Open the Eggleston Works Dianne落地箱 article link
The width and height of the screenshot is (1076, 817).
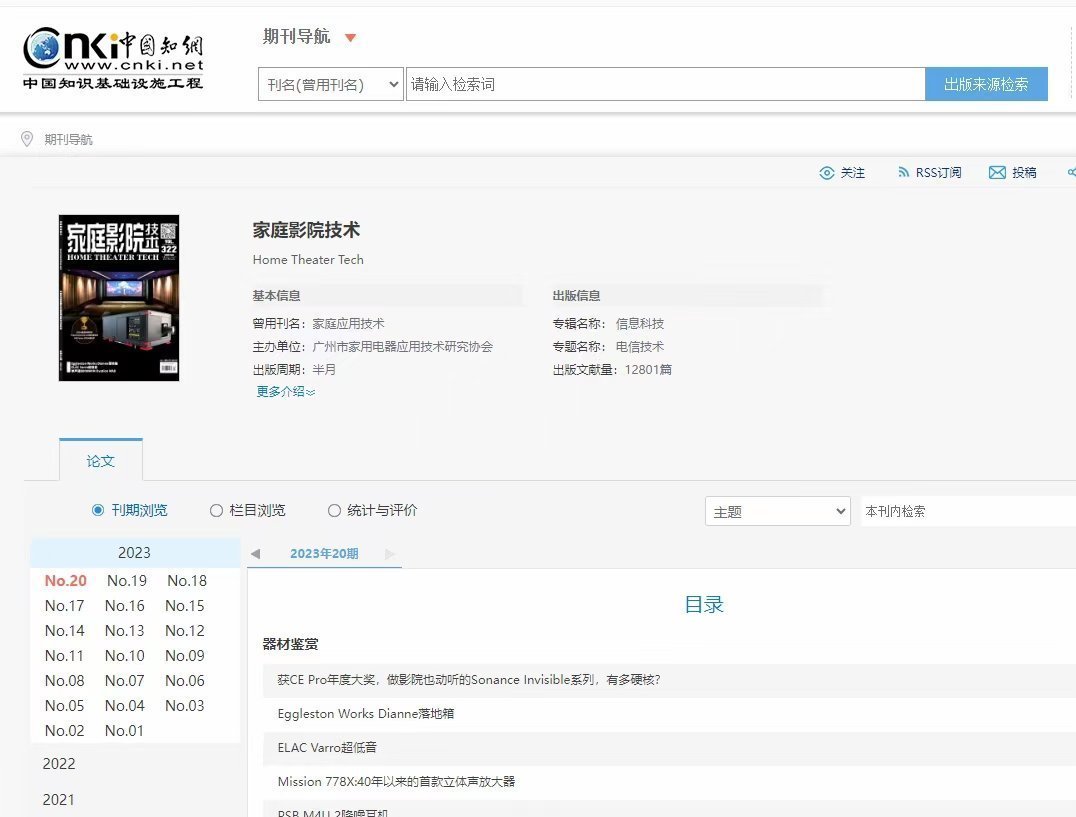coord(368,713)
